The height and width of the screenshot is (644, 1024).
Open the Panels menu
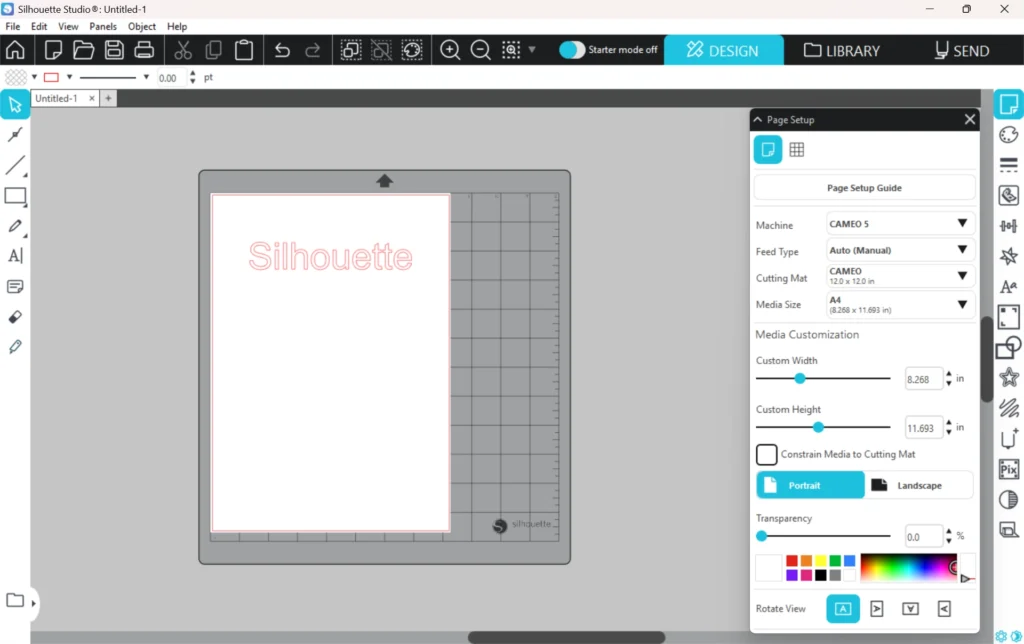tap(103, 26)
